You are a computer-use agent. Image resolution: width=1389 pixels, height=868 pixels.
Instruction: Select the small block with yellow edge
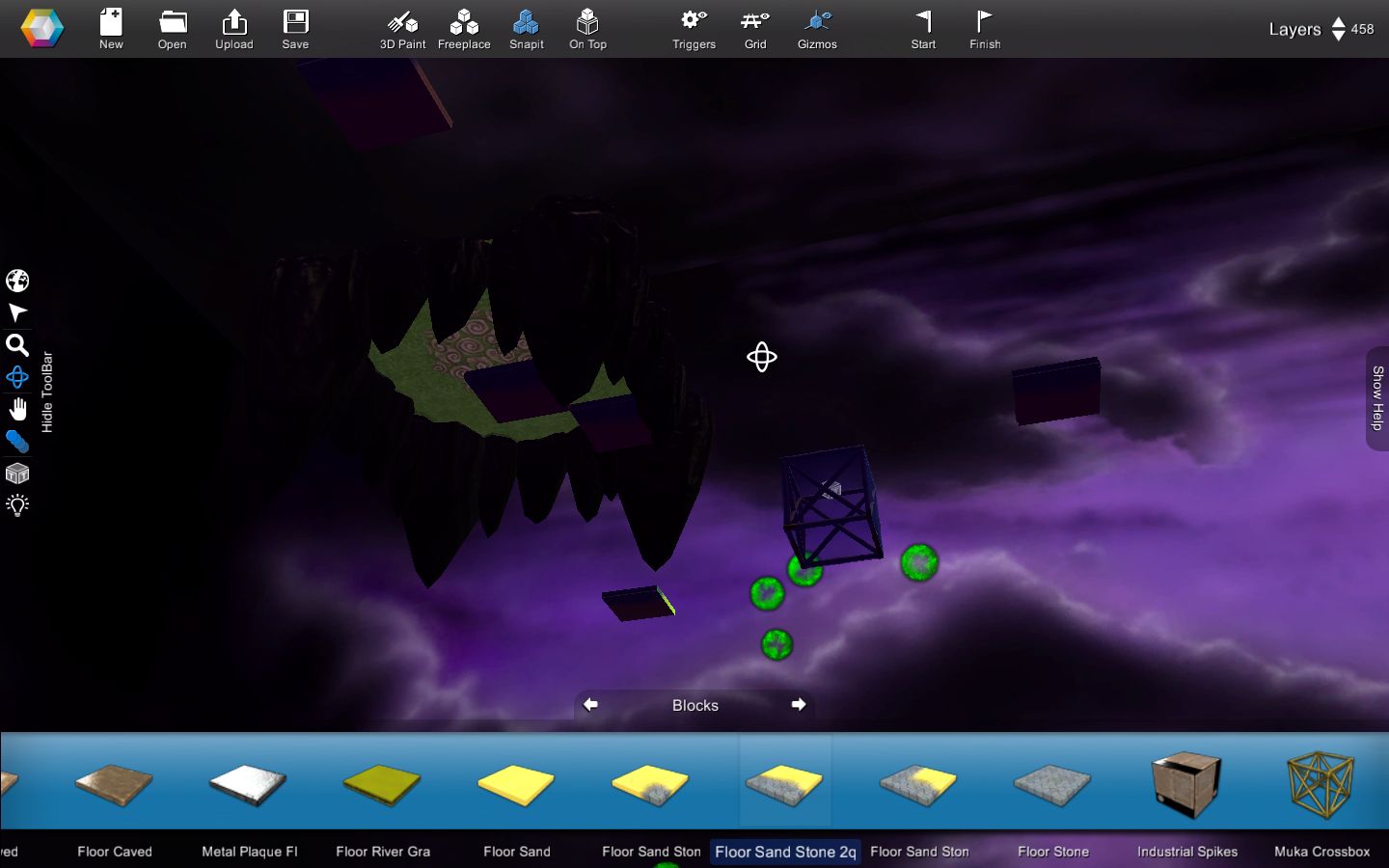tap(638, 603)
